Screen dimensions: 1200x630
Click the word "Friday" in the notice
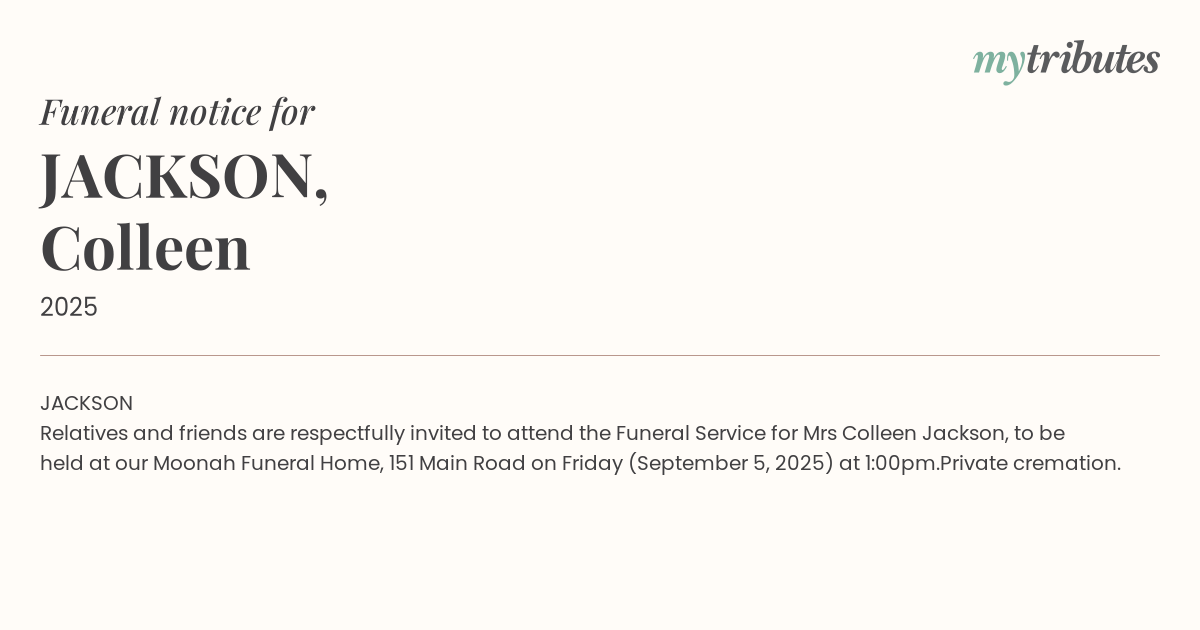coord(592,463)
